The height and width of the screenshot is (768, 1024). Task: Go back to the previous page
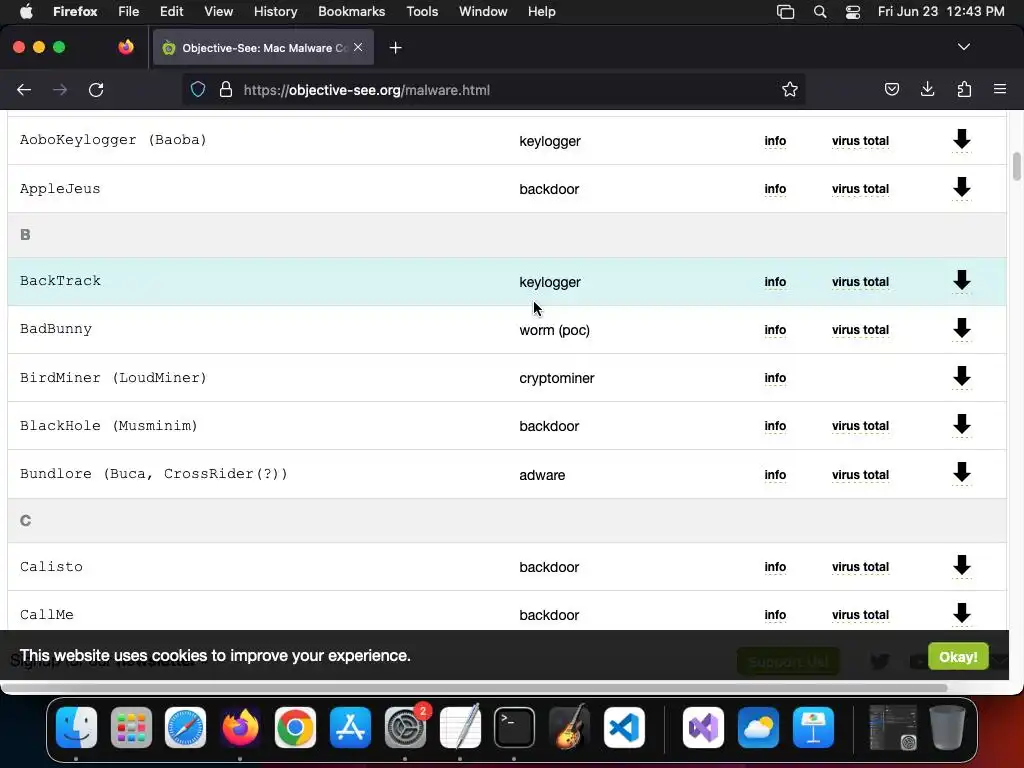coord(24,90)
